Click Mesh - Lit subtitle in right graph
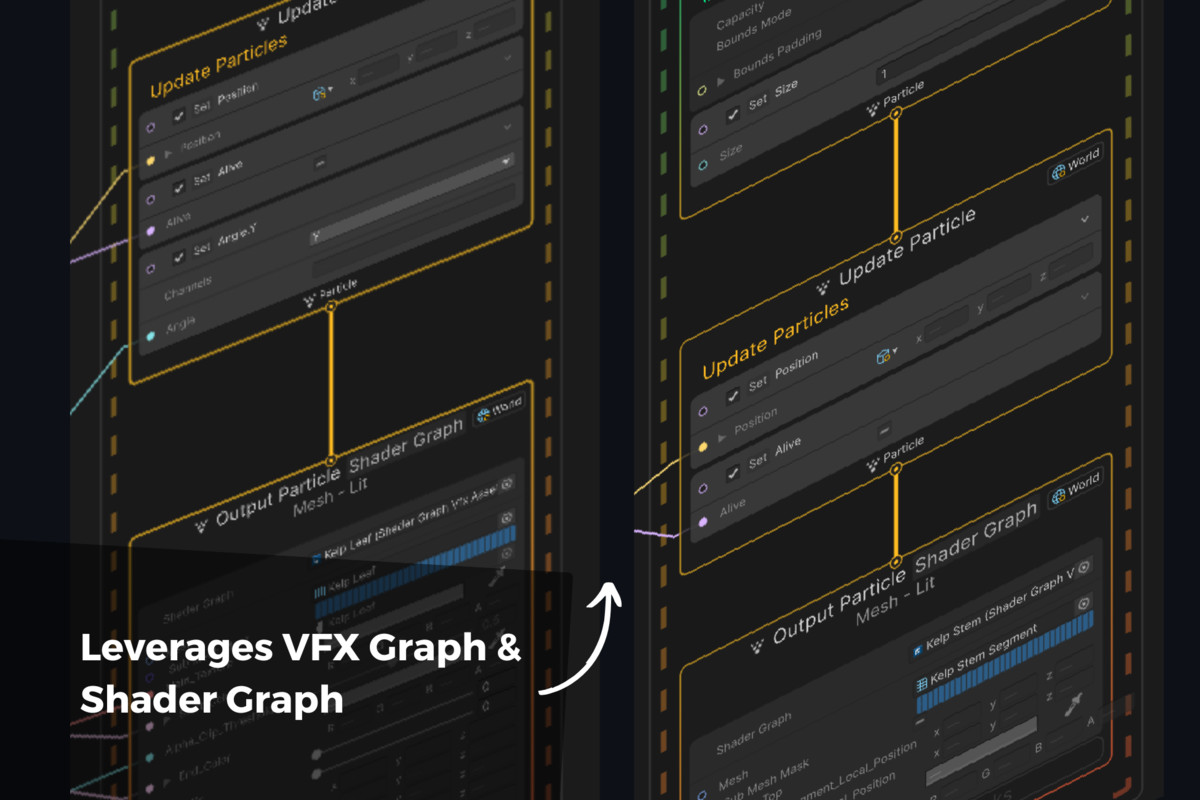1200x800 pixels. [895, 600]
